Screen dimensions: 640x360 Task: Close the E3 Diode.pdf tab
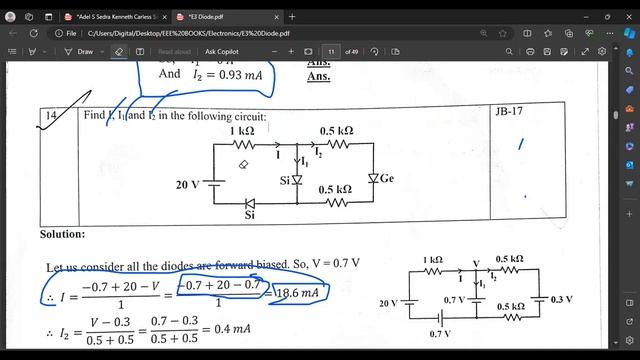click(x=276, y=17)
